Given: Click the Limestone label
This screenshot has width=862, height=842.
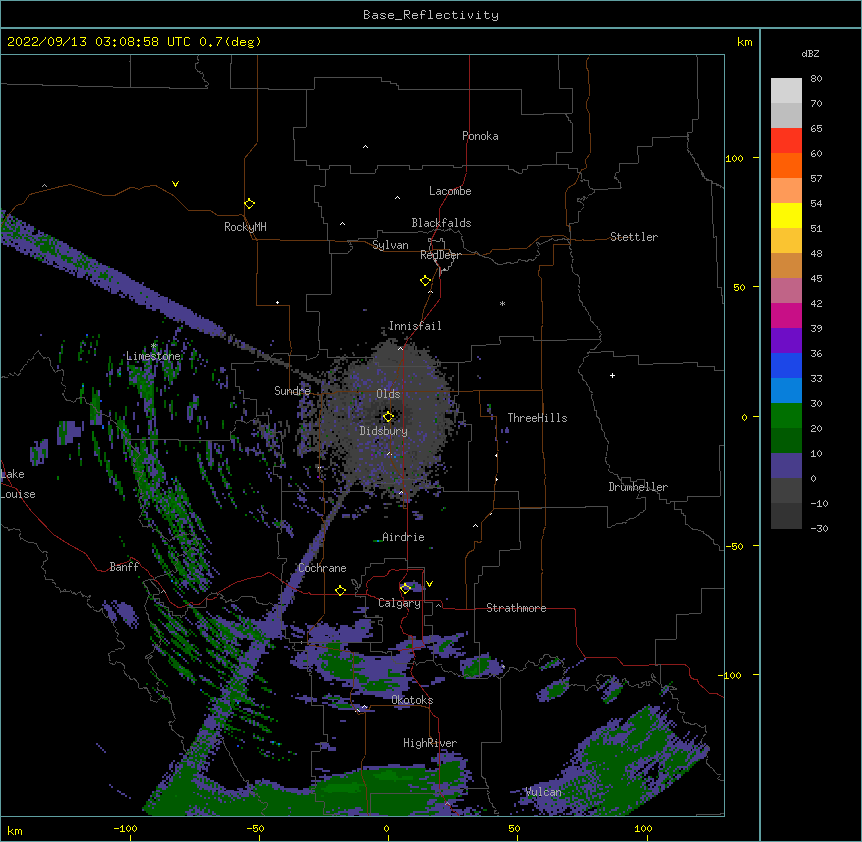Looking at the screenshot, I should coord(153,356).
